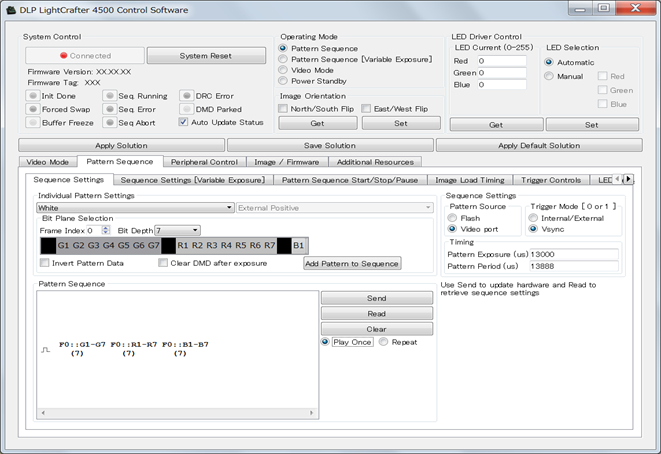Click Apply Solution button
The height and width of the screenshot is (454, 661).
(x=121, y=145)
